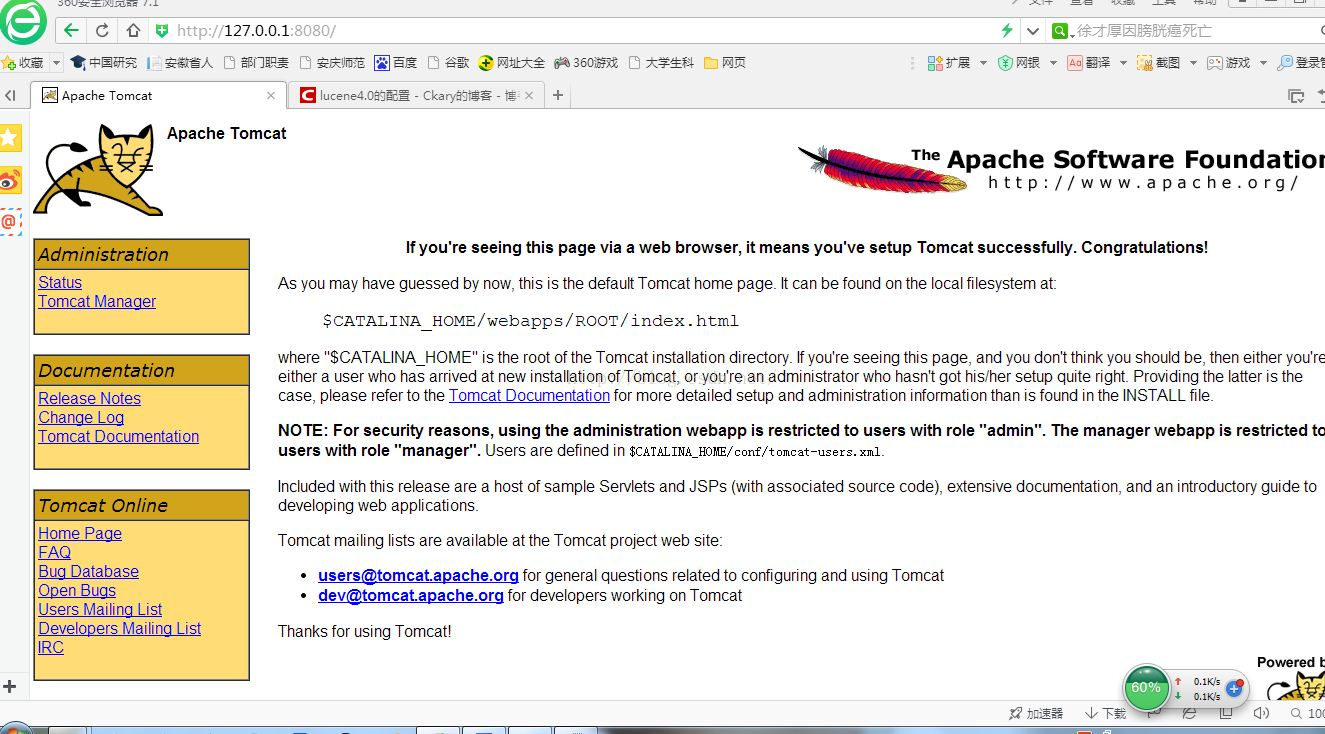Open the sidebar favorites star icon
Screen dimensions: 1325x734
coord(10,138)
